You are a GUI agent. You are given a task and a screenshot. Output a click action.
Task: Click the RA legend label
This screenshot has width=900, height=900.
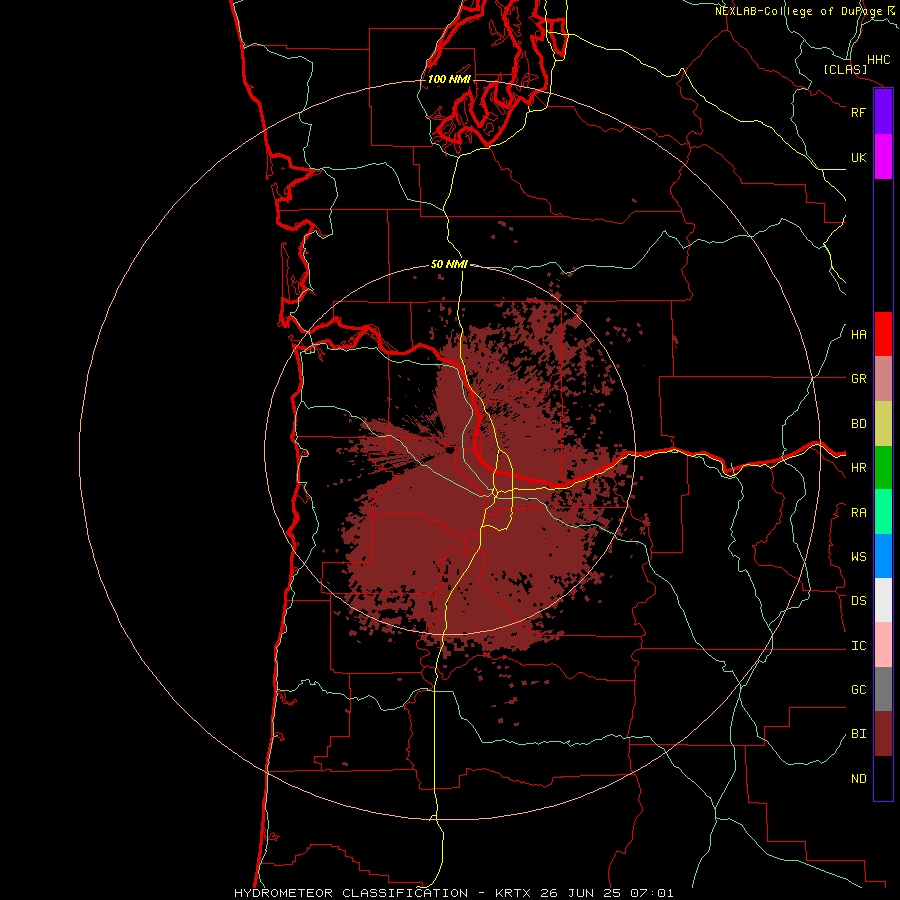(858, 513)
